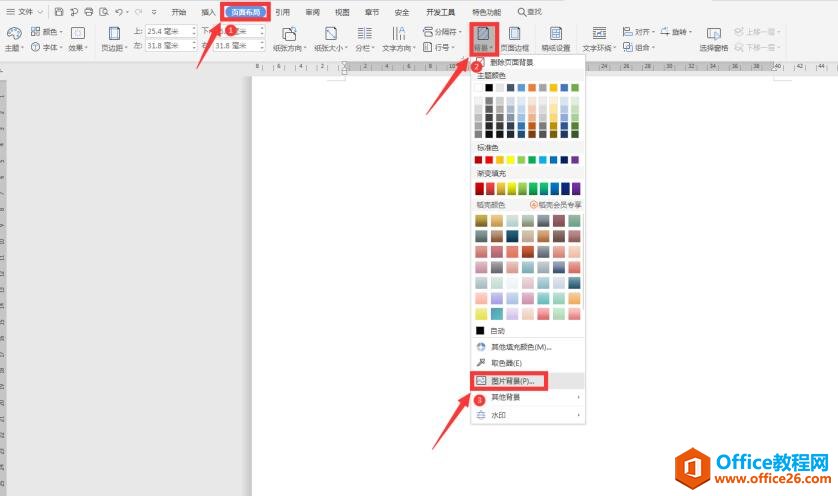
Task: Click the 稿纸设置 (Manuscript Paper) icon
Action: pos(556,38)
